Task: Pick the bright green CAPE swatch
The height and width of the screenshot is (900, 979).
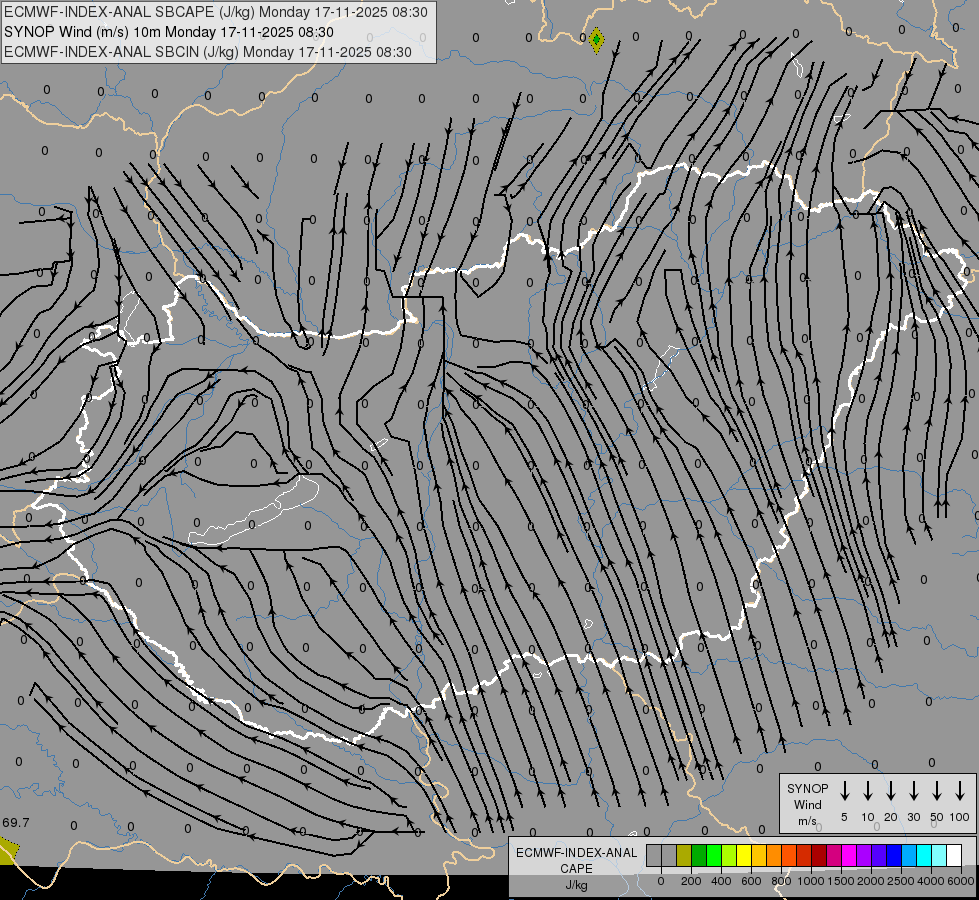Action: (x=714, y=855)
